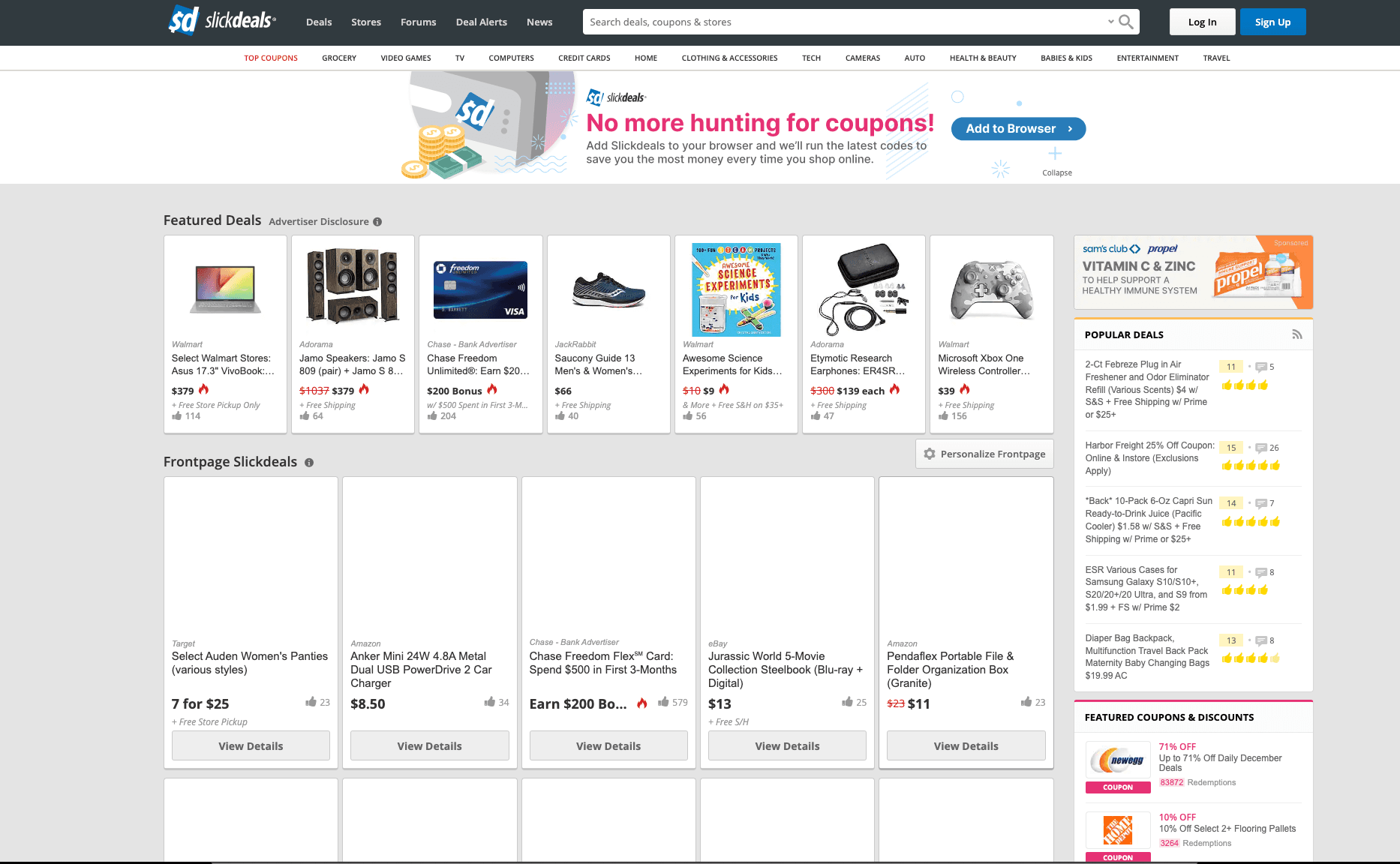Image resolution: width=1400 pixels, height=864 pixels.
Task: View Details for Jurassic World Steelbook
Action: [787, 746]
